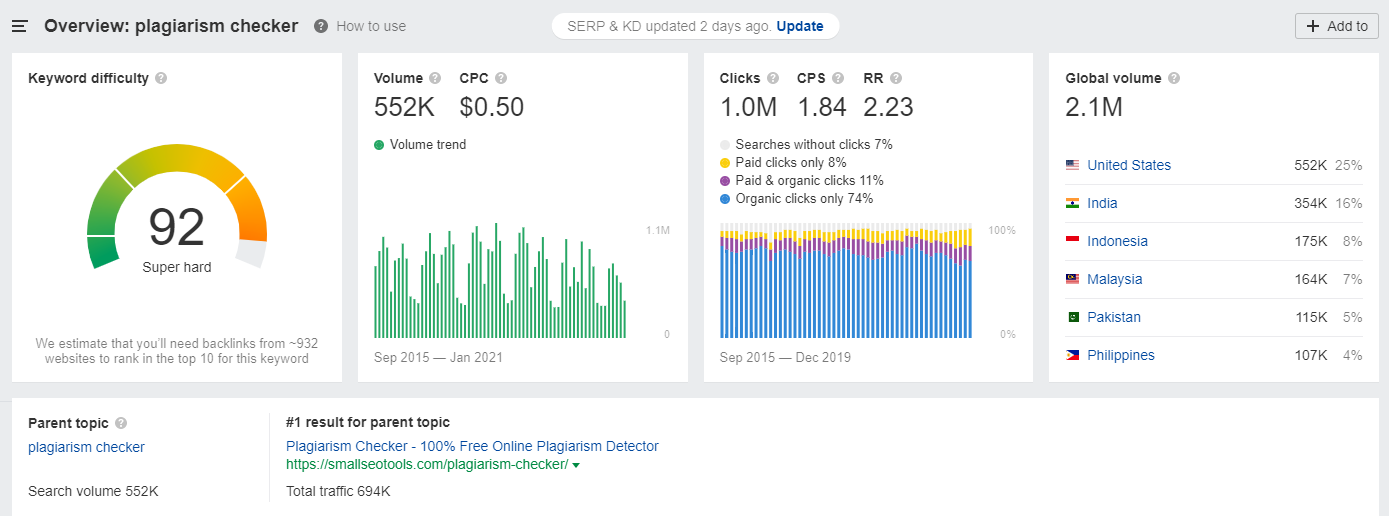This screenshot has width=1389, height=516.
Task: Click the Update SERP link
Action: 800,26
